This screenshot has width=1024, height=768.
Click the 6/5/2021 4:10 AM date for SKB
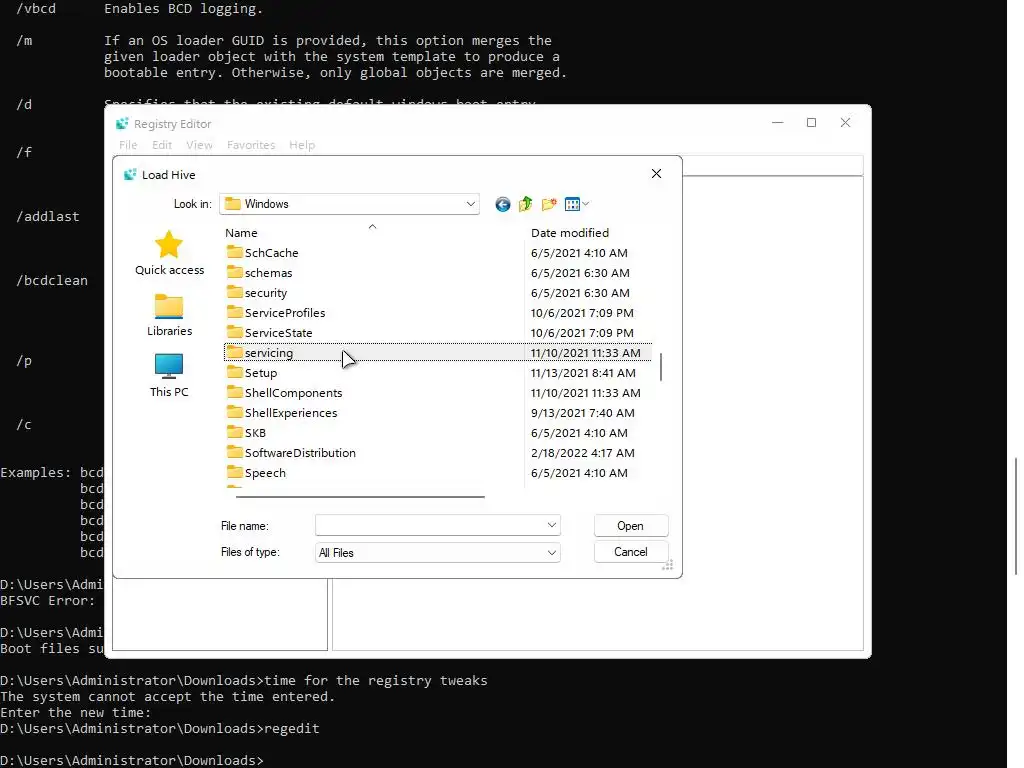pyautogui.click(x=579, y=433)
